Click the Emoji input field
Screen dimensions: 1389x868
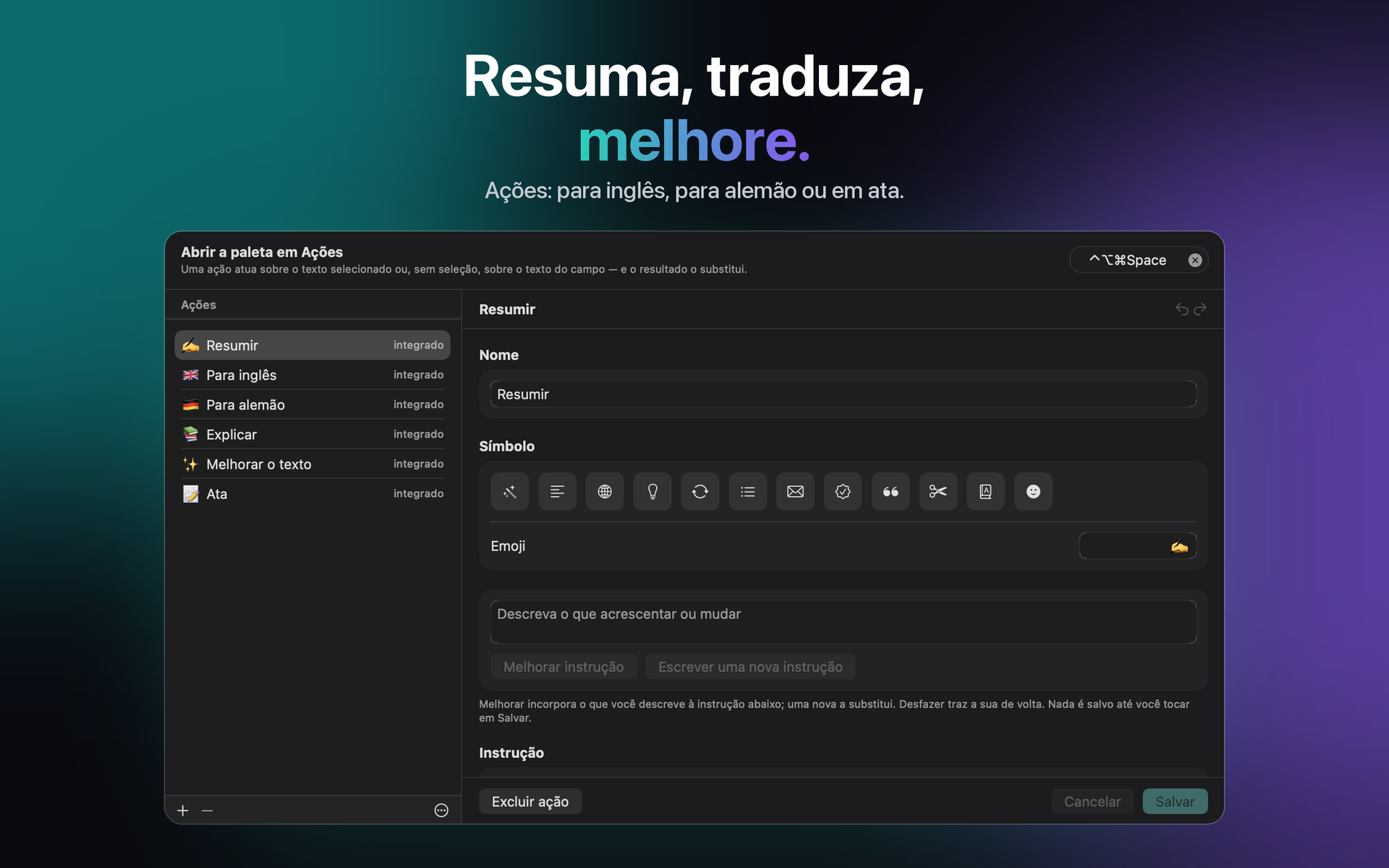tap(1137, 546)
